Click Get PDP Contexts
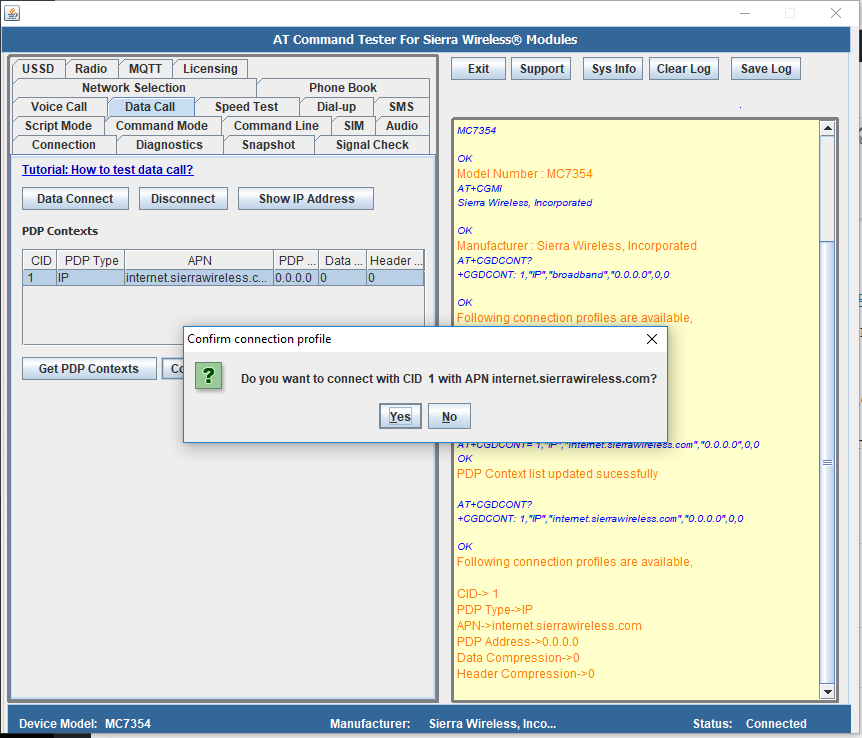 (x=89, y=368)
